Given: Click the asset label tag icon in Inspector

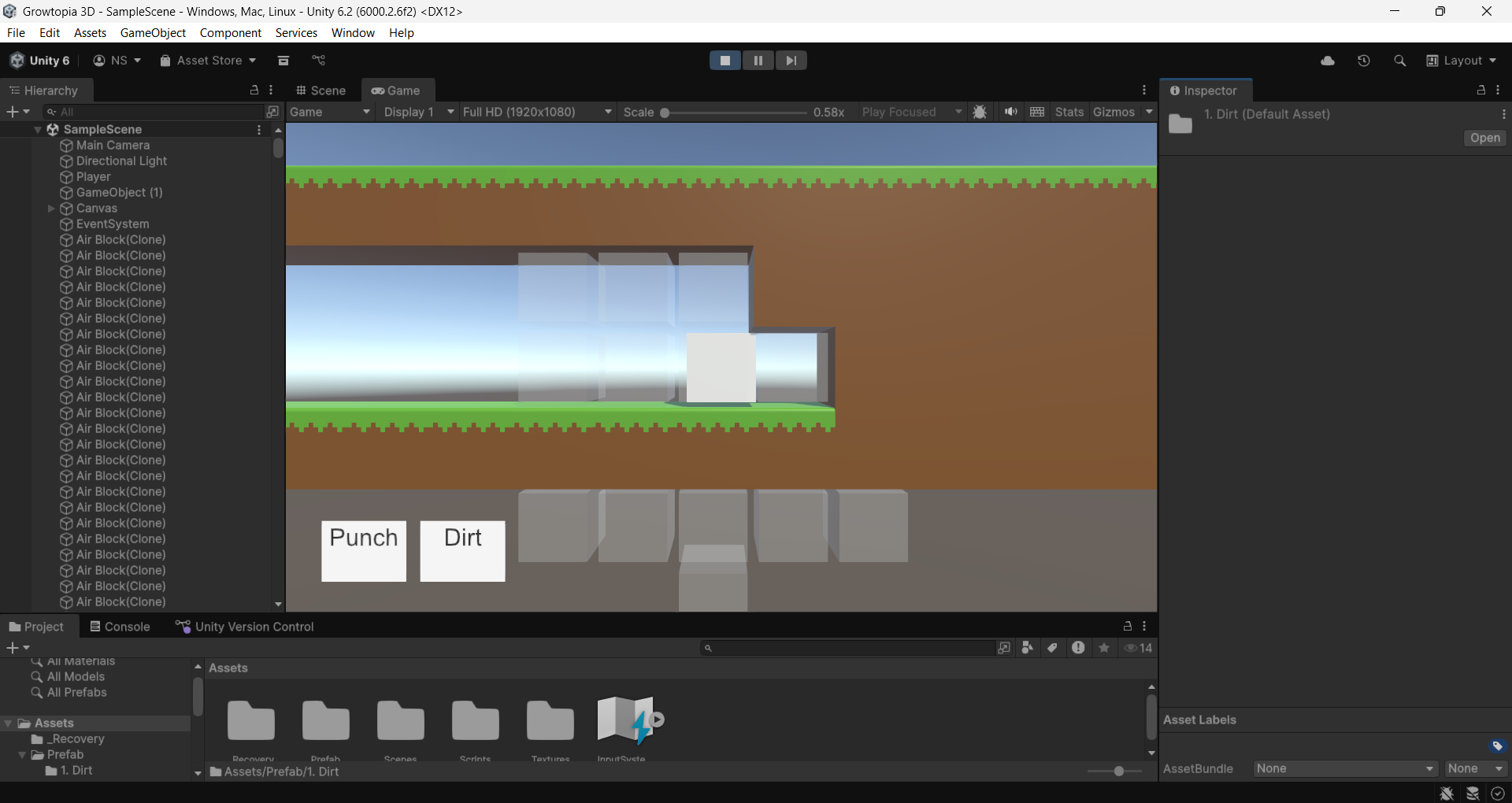Looking at the screenshot, I should click(1497, 746).
